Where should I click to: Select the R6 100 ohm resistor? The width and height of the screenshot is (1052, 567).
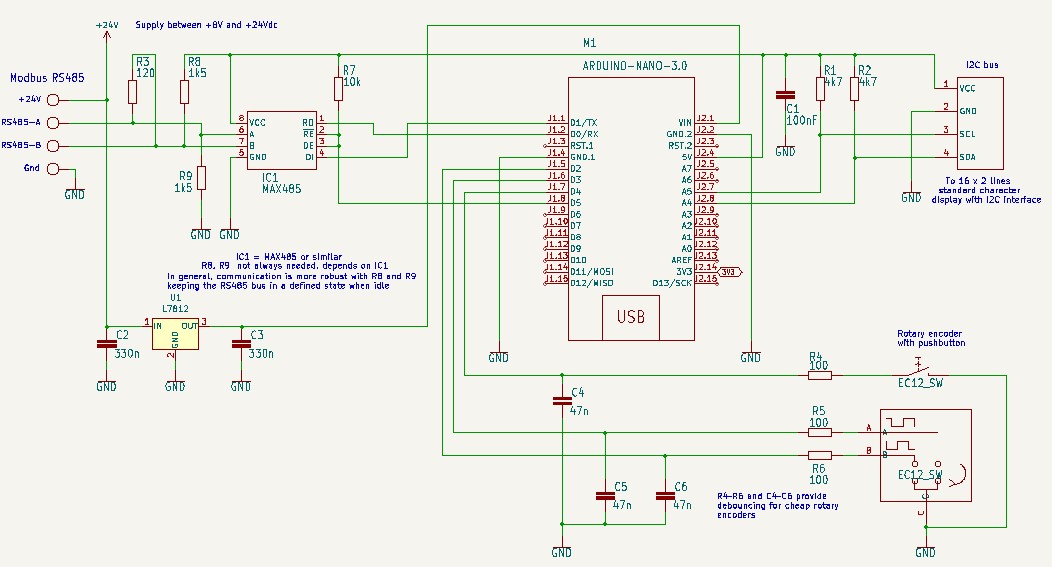tap(819, 455)
